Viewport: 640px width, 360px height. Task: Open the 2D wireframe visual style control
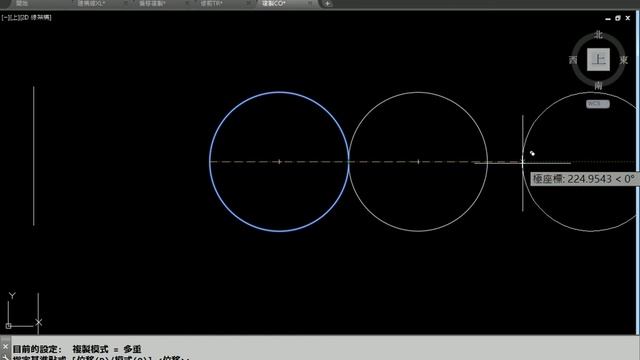(x=37, y=18)
